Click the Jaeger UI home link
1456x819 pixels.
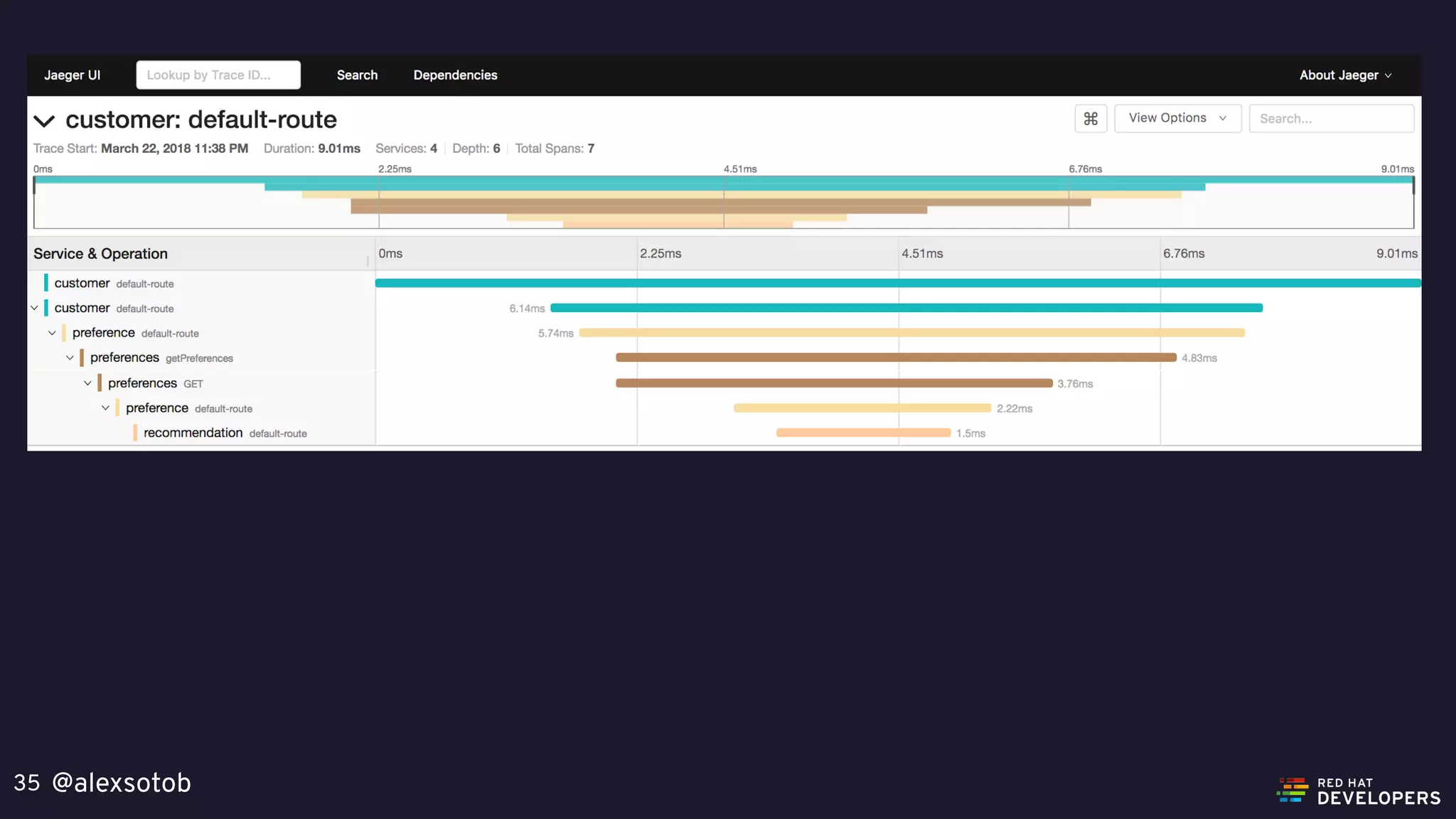(x=72, y=75)
